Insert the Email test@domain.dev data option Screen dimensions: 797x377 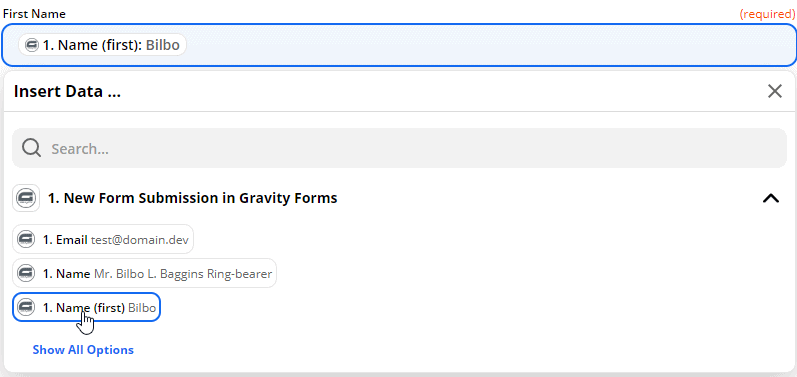click(103, 239)
